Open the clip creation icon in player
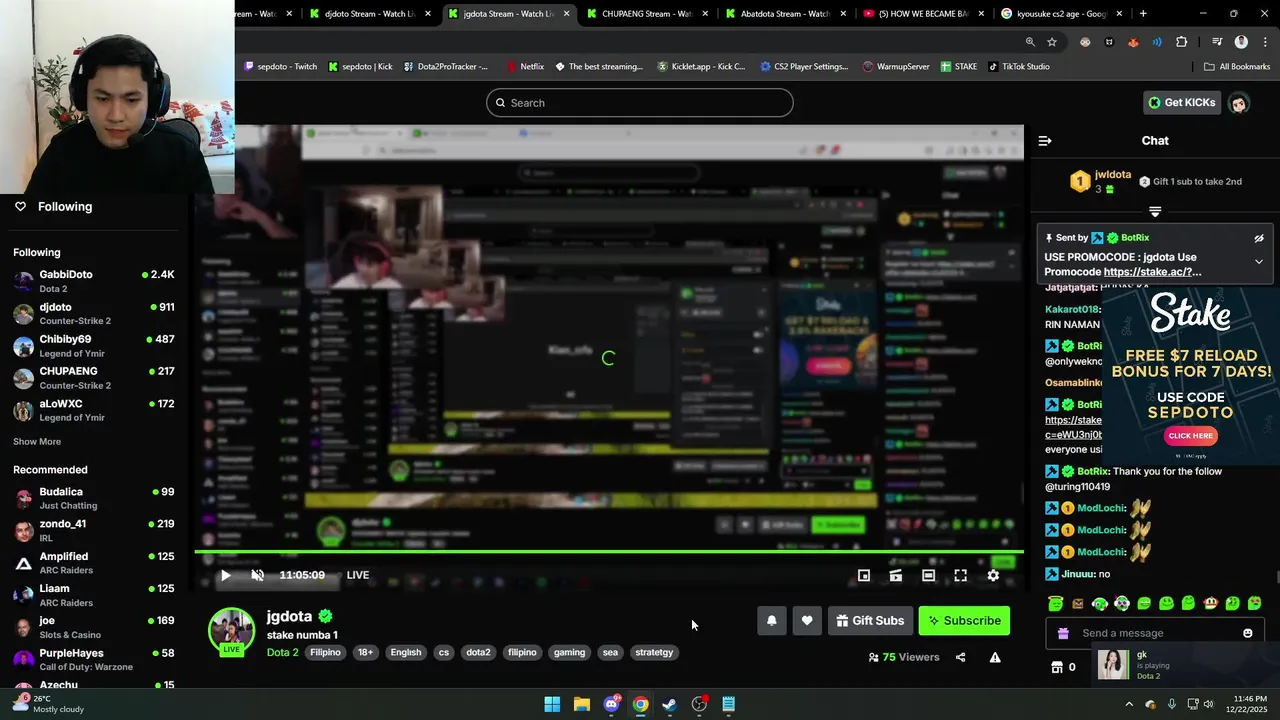Viewport: 1280px width, 720px height. tap(896, 575)
